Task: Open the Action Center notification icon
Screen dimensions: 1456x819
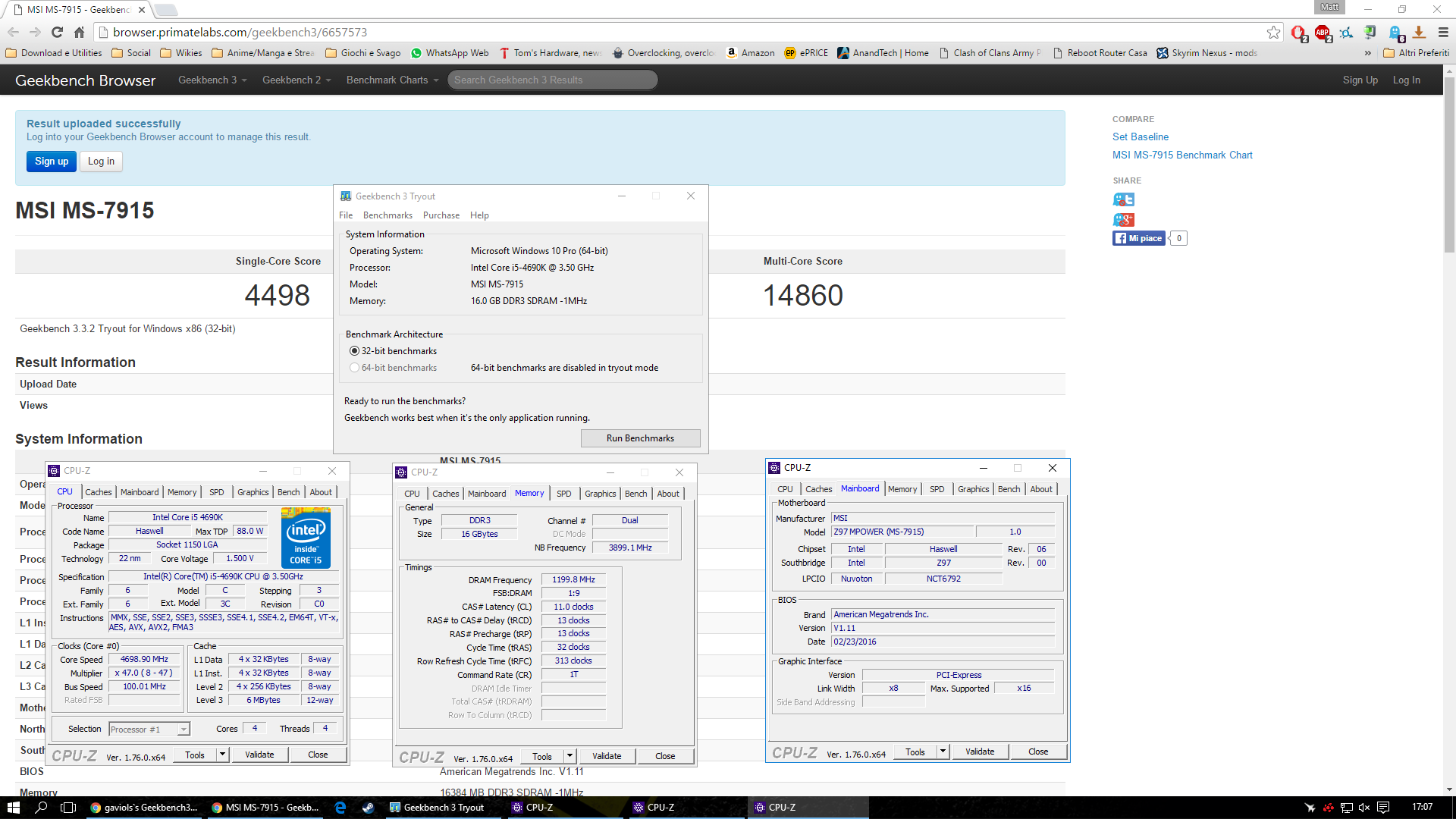Action: click(x=1383, y=808)
